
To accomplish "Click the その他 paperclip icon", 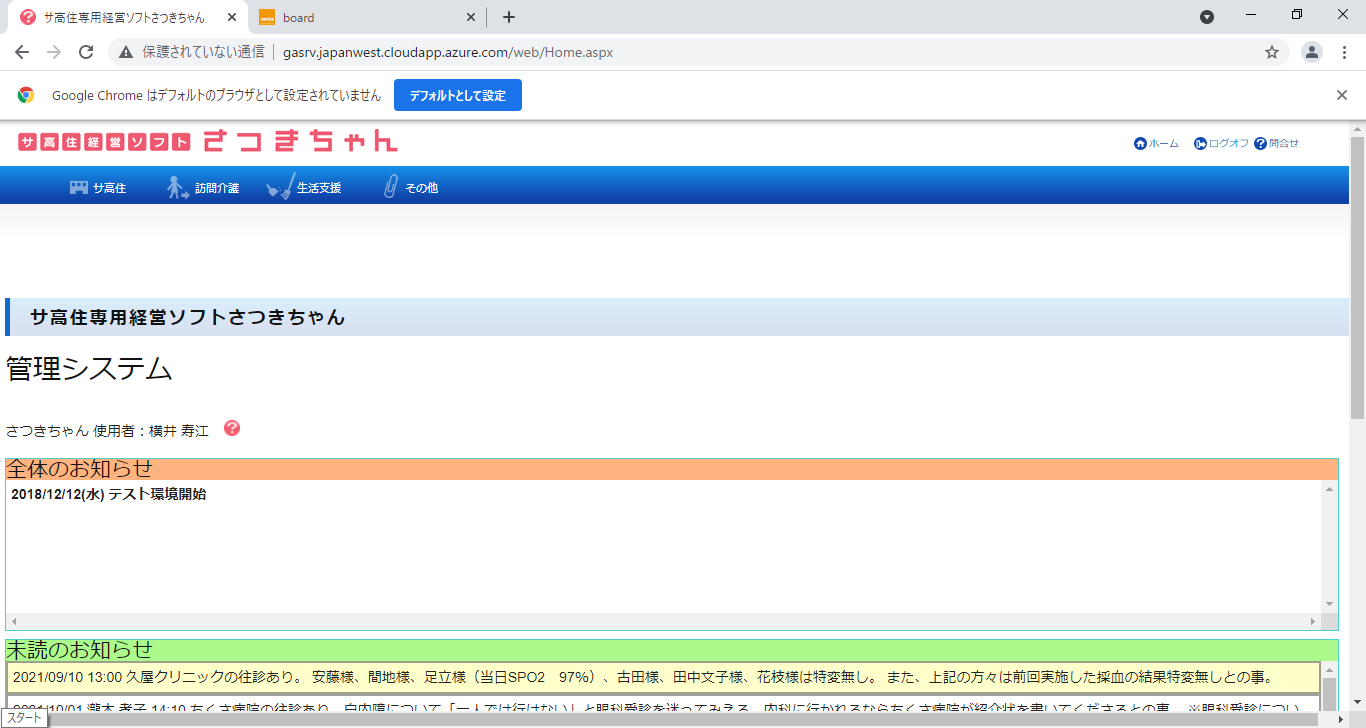I will click(x=391, y=187).
